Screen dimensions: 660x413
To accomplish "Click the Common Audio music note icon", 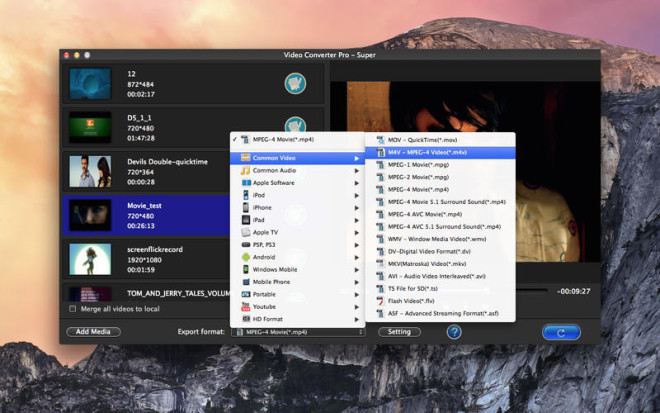I will [x=245, y=171].
